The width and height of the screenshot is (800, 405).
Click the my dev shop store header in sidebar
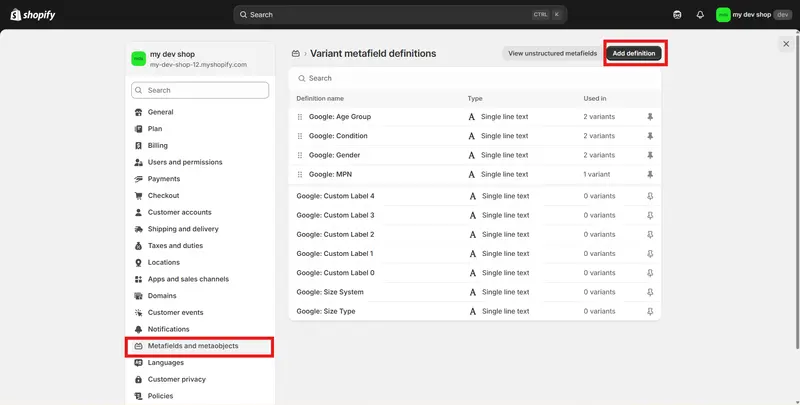click(199, 59)
